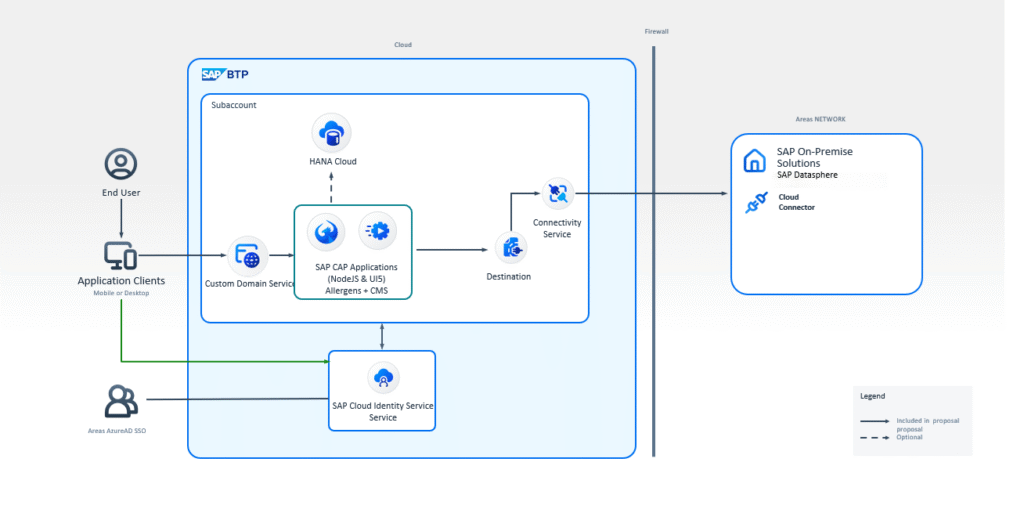
Task: Select the gear with play arrow icon
Action: [x=378, y=231]
